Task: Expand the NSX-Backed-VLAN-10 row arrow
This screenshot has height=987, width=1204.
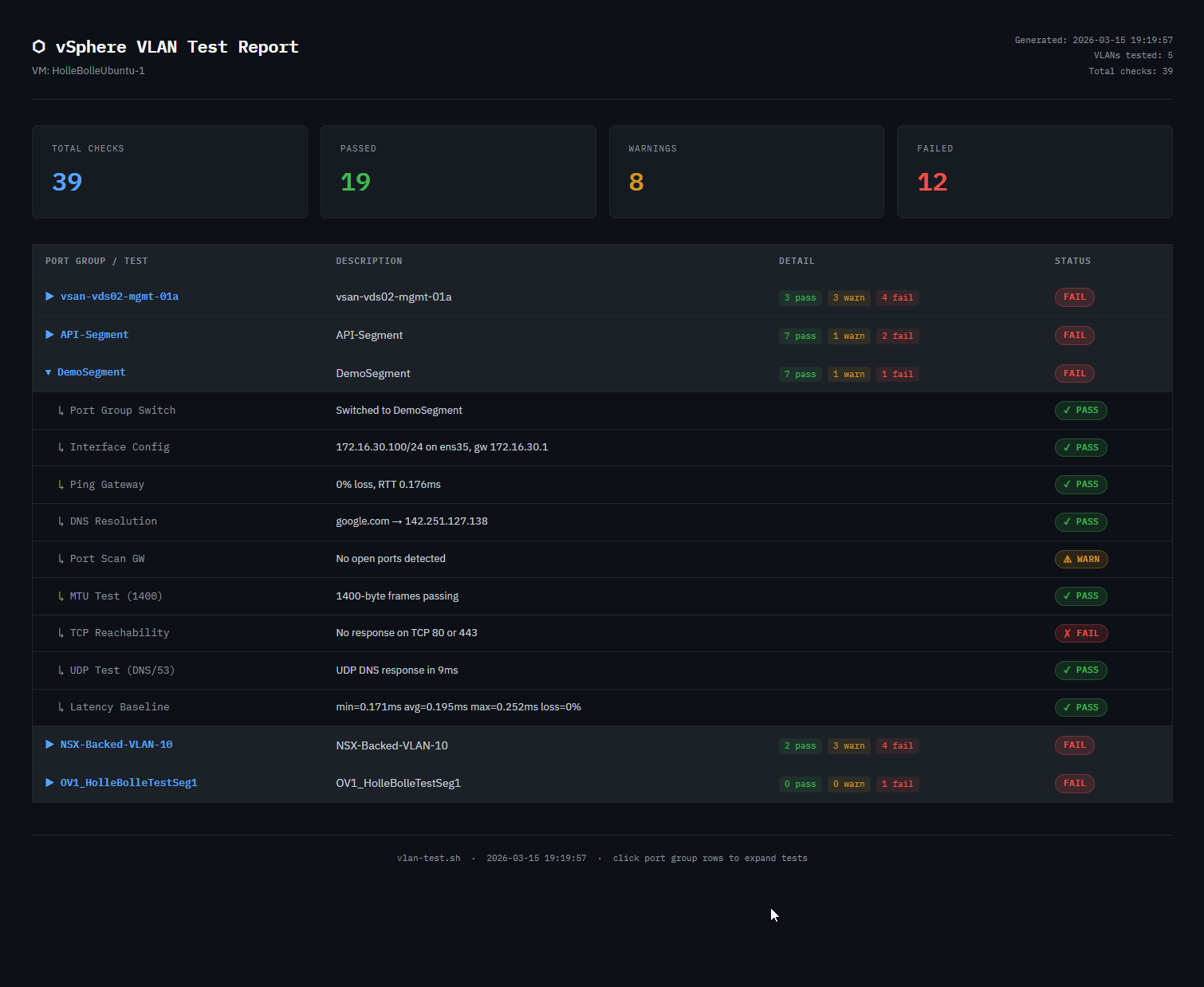Action: coord(49,745)
